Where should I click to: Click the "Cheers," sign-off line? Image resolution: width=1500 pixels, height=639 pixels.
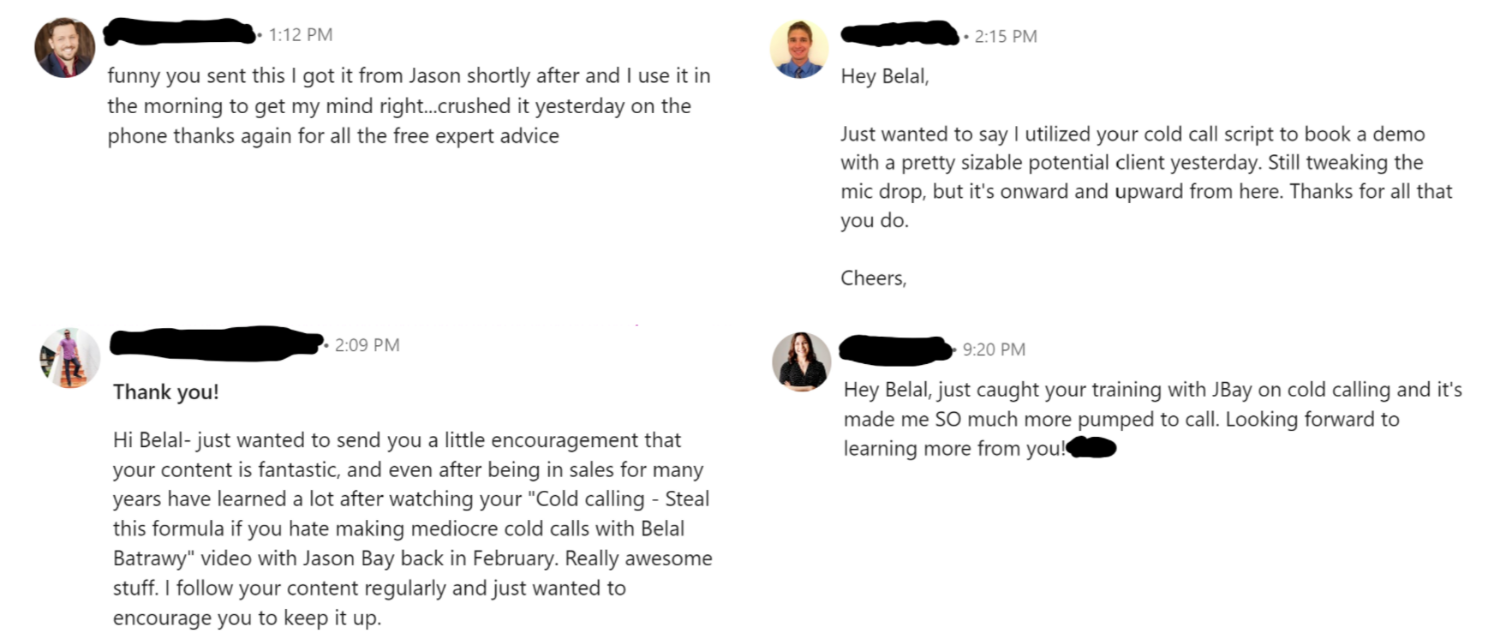[873, 279]
